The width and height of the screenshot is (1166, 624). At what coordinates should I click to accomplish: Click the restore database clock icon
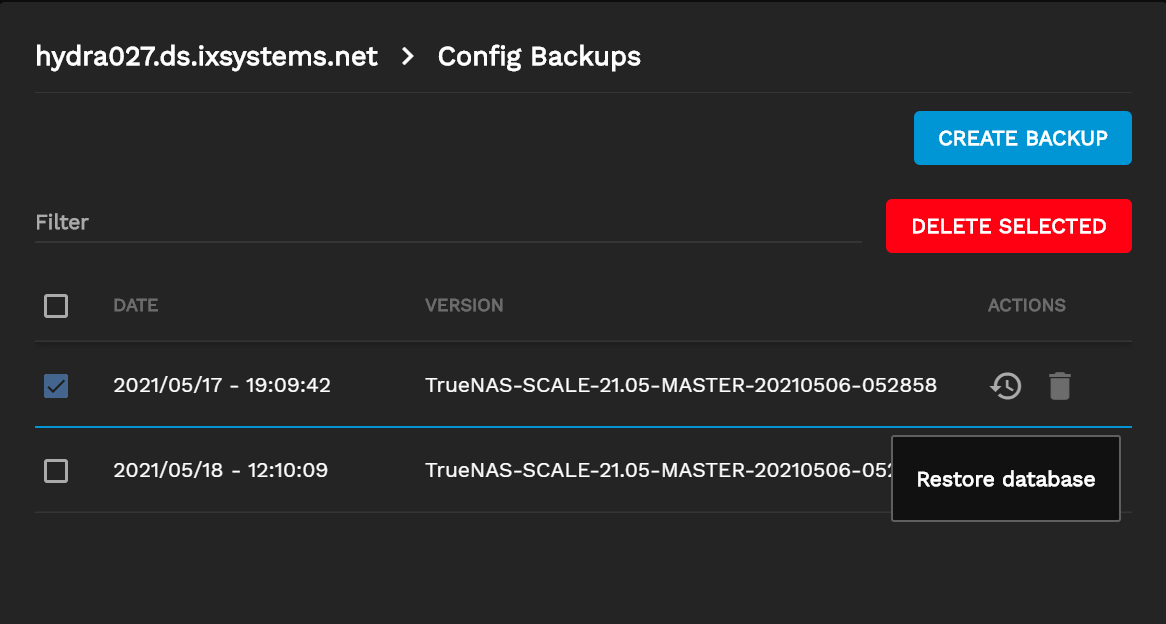click(x=1006, y=386)
